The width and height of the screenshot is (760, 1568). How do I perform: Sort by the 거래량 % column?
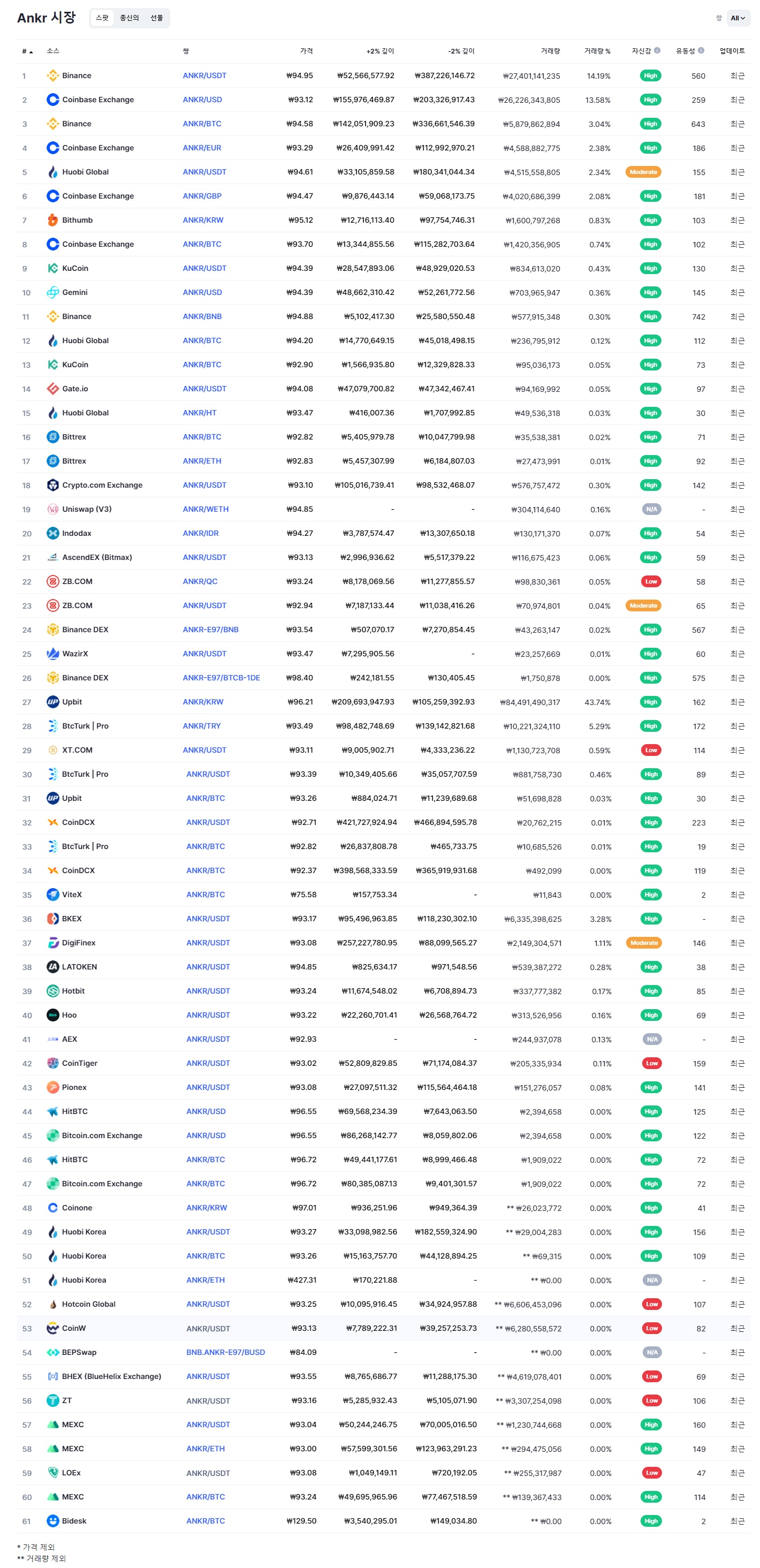[597, 51]
